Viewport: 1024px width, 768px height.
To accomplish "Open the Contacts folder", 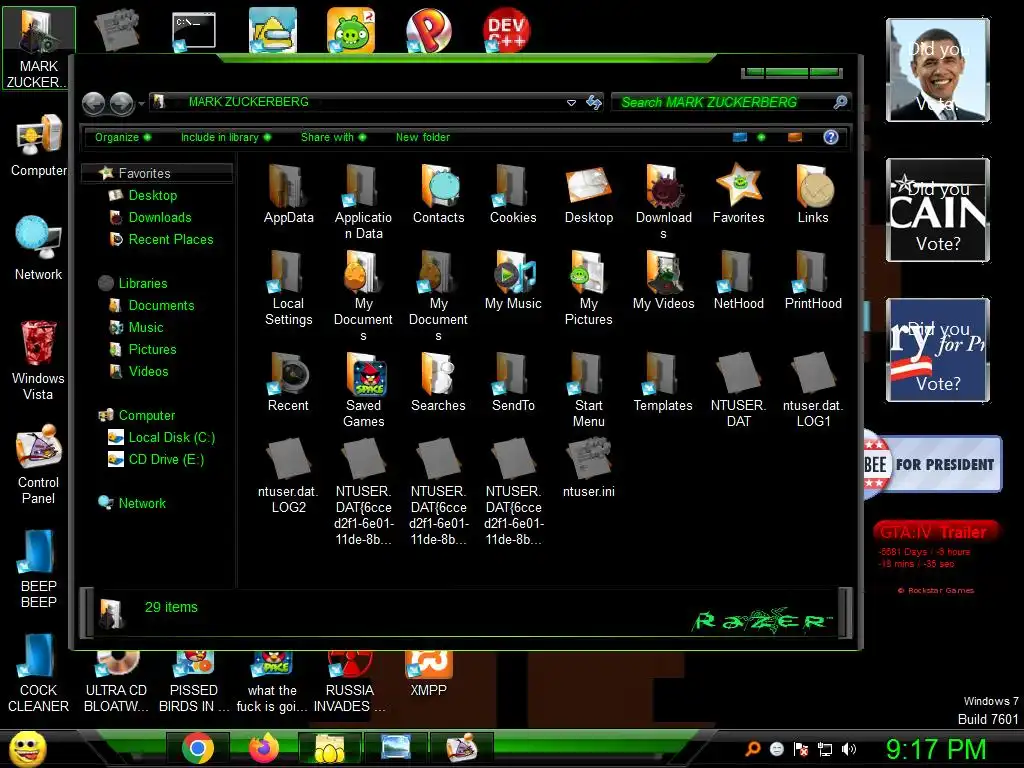I will pos(438,194).
